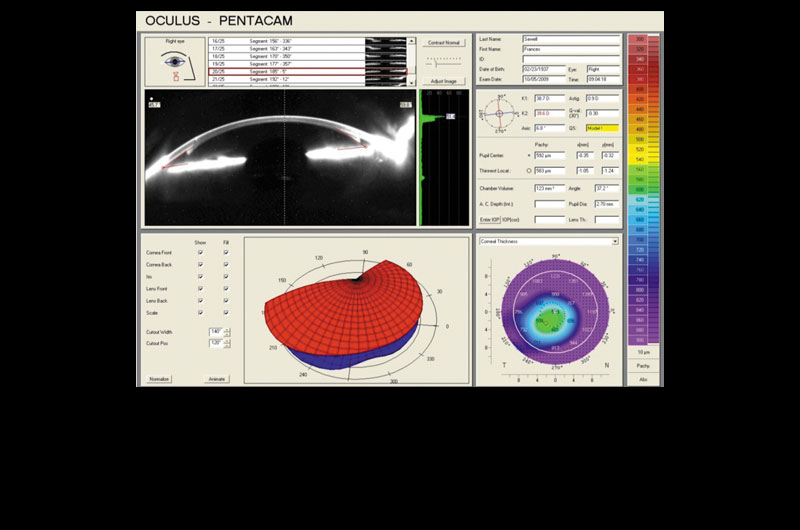This screenshot has height=530, width=800.
Task: Click the 10 µm scale step button
Action: click(643, 352)
